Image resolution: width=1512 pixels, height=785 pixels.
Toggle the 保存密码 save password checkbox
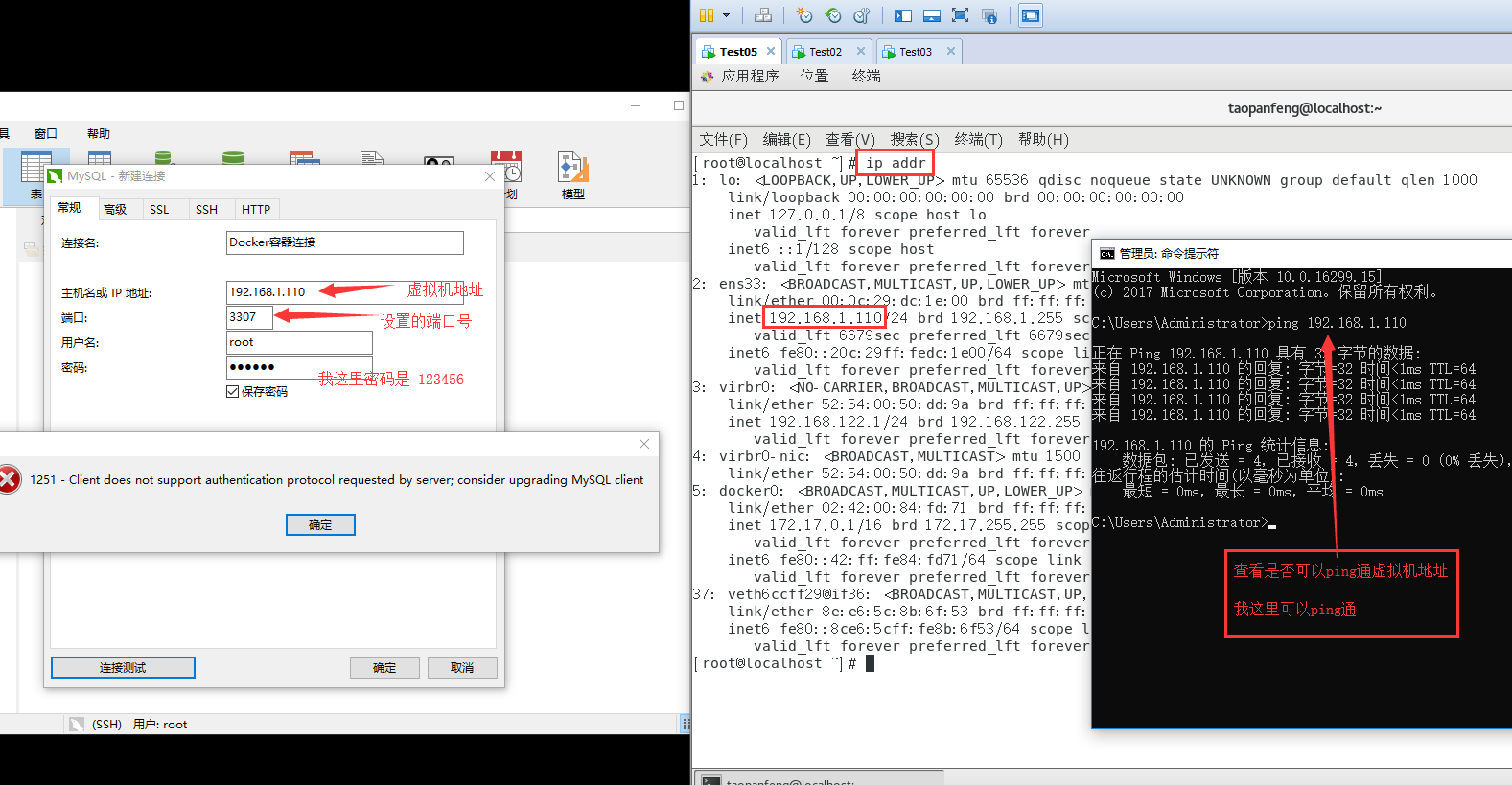[x=233, y=391]
